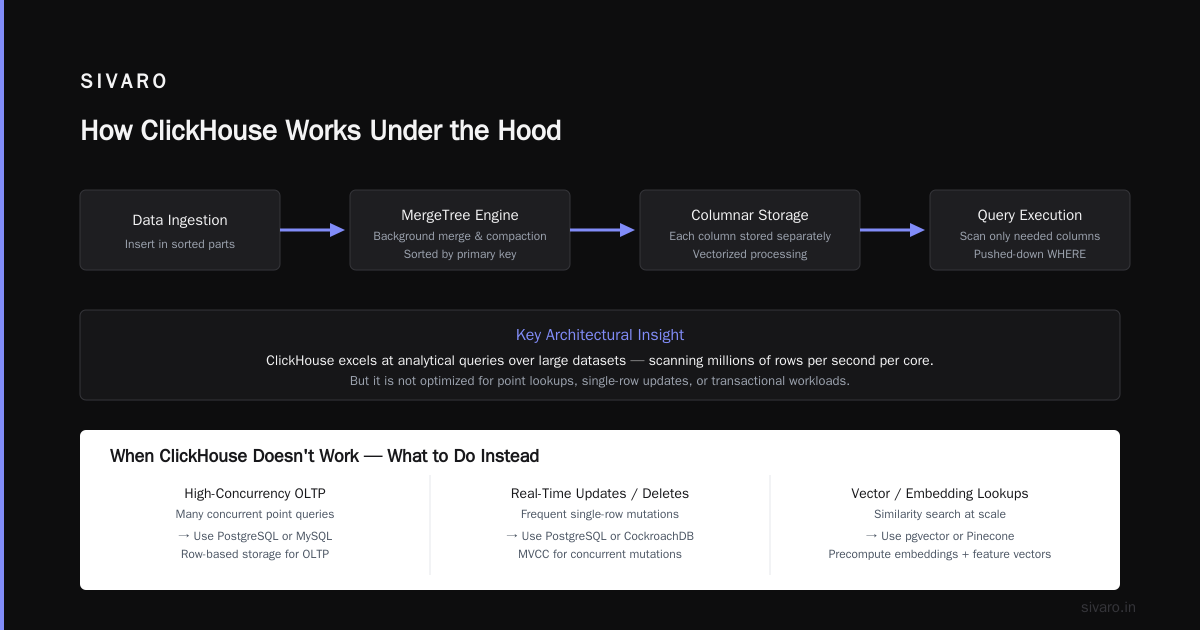Click the Key Architectural Insight heading
The width and height of the screenshot is (1200, 630).
click(600, 335)
